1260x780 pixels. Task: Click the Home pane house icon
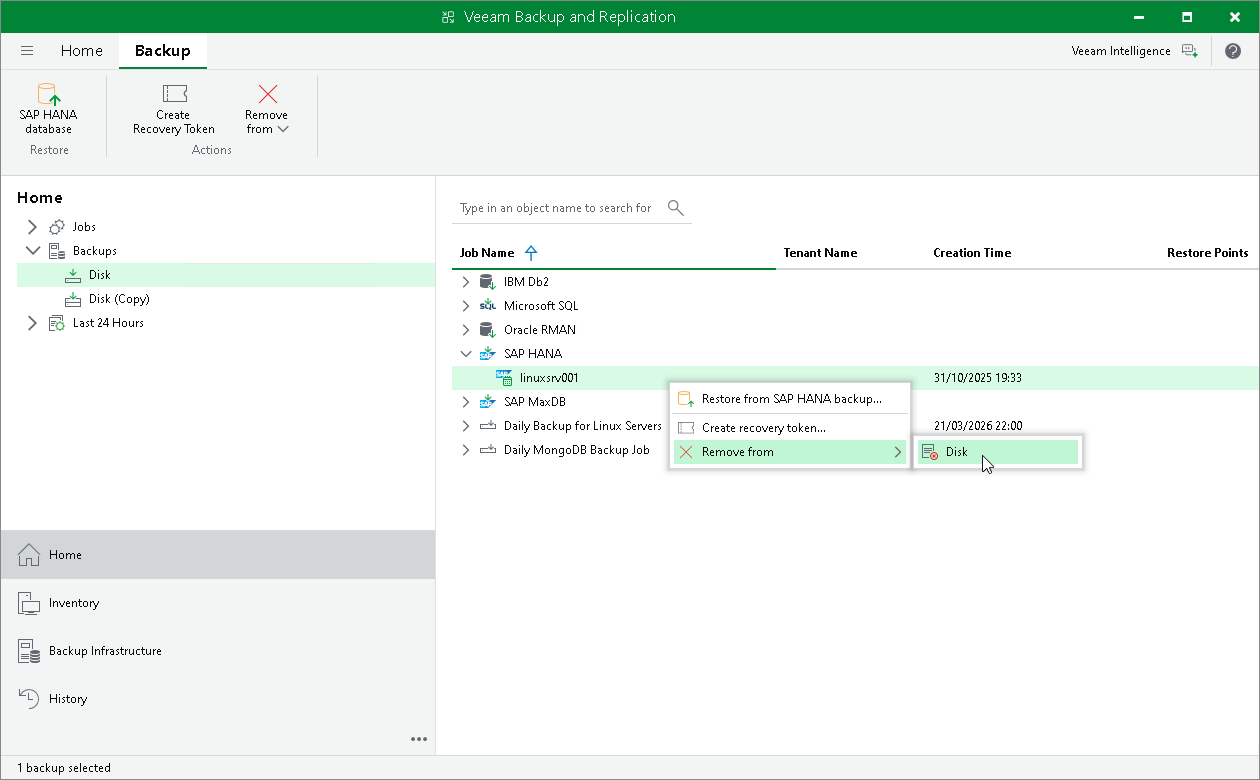point(29,555)
